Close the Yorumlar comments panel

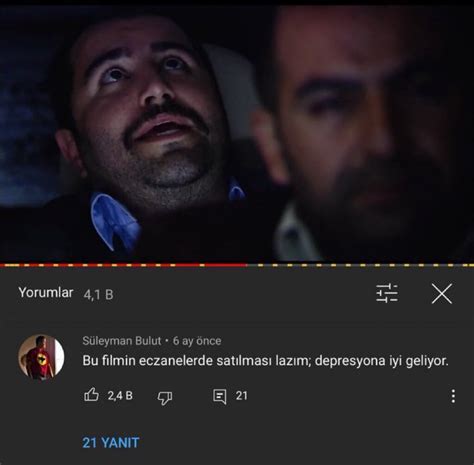click(x=442, y=294)
